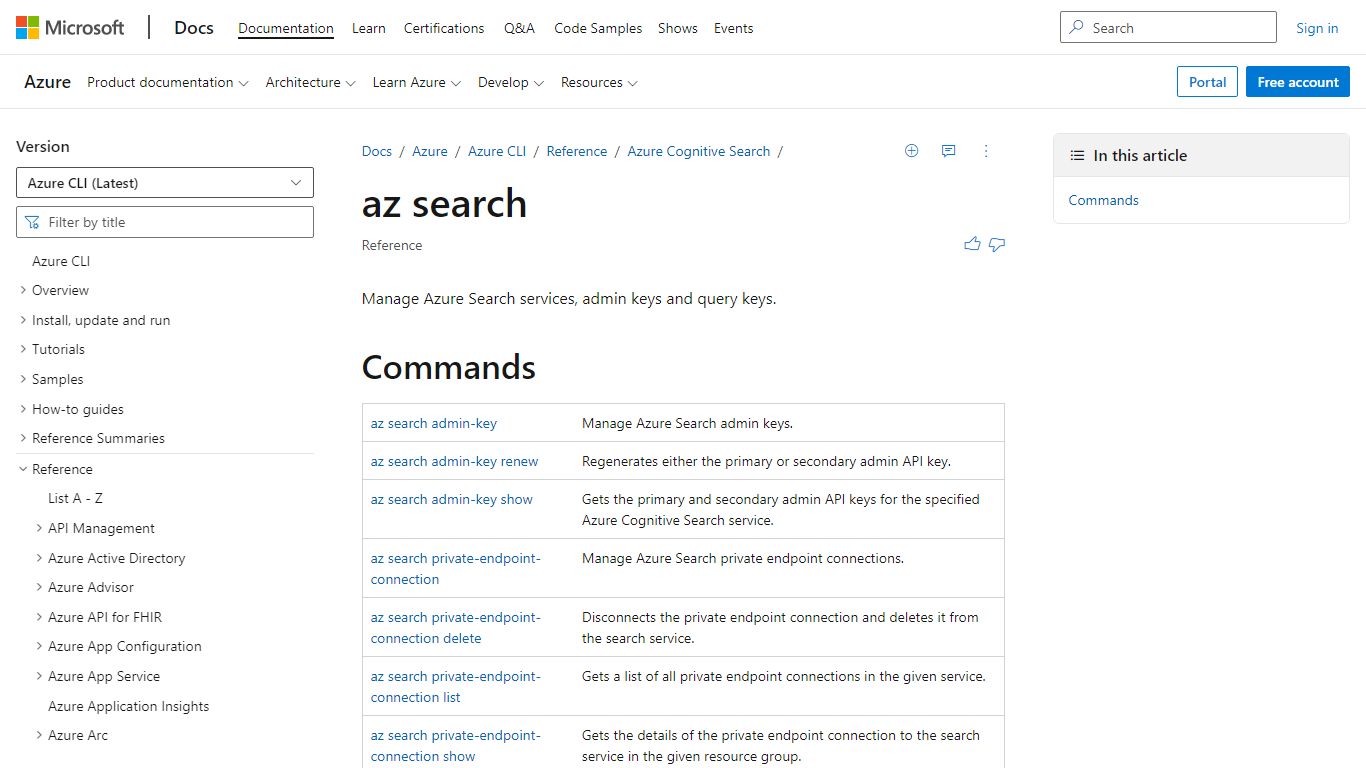
Task: Click the Free account button
Action: coord(1298,82)
